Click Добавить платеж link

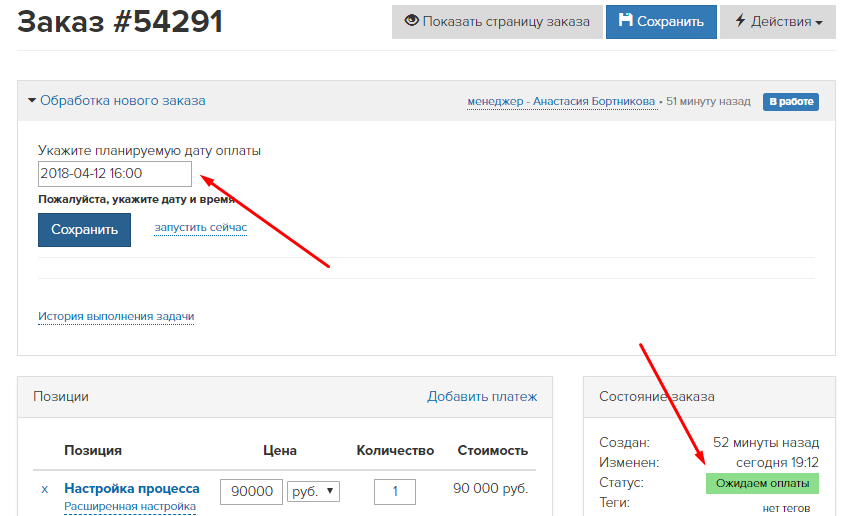point(482,397)
